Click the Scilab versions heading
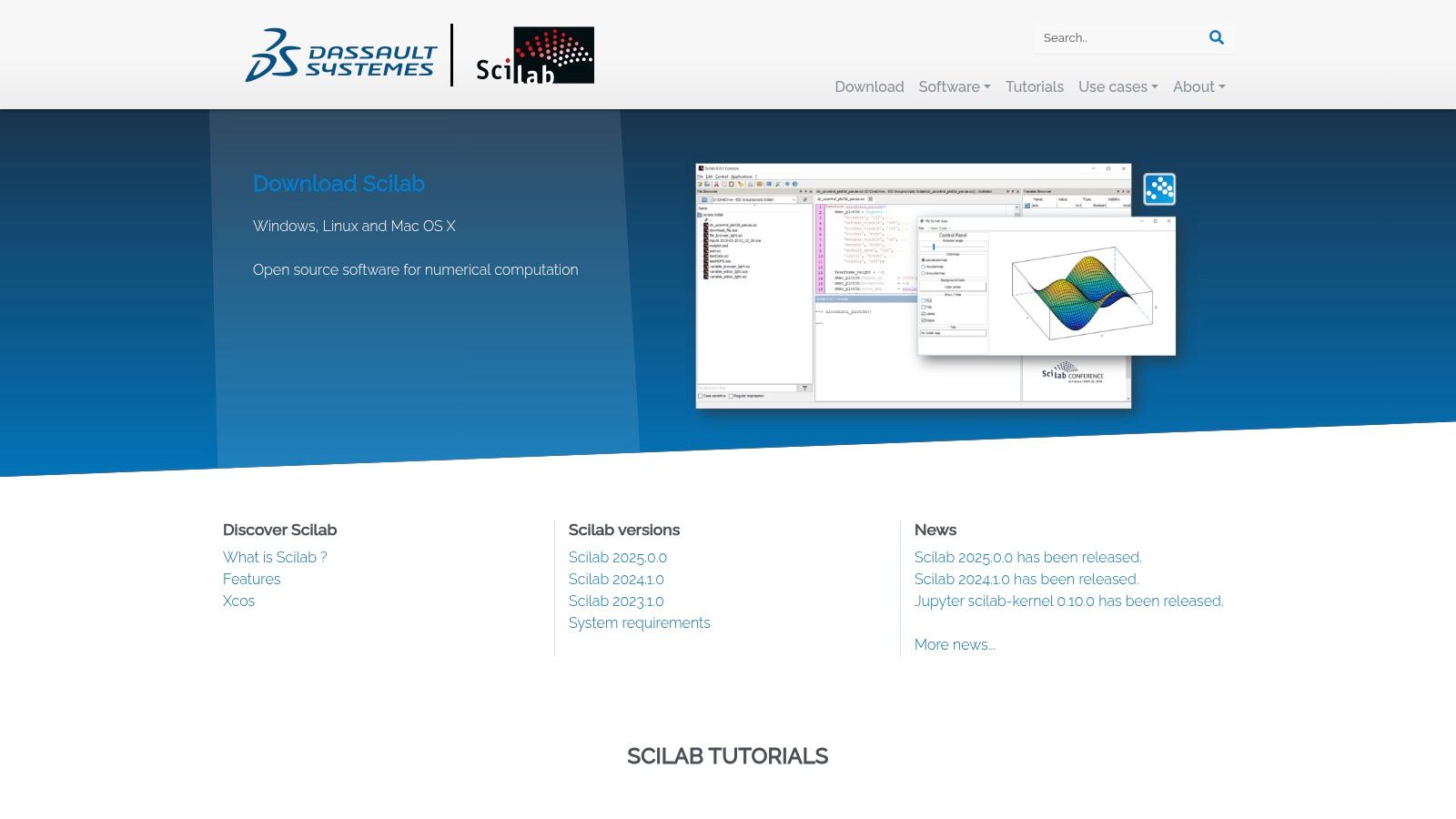The height and width of the screenshot is (819, 1456). pos(624,530)
